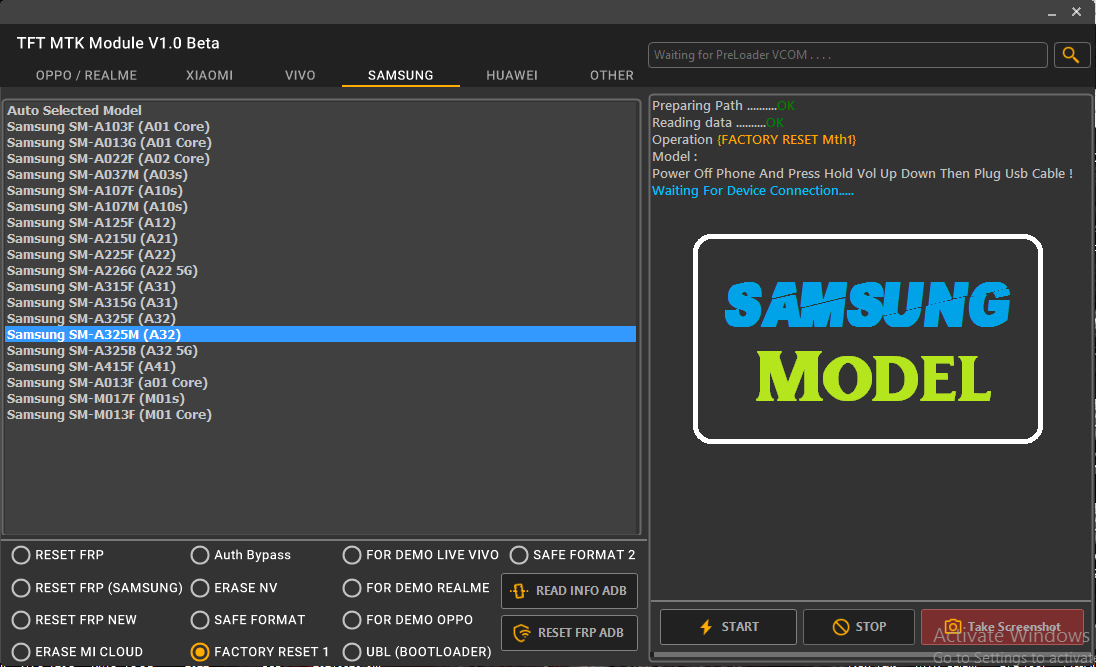This screenshot has width=1096, height=667.
Task: Pick Samsung SM-A037M (A03s) model
Action: (x=320, y=175)
